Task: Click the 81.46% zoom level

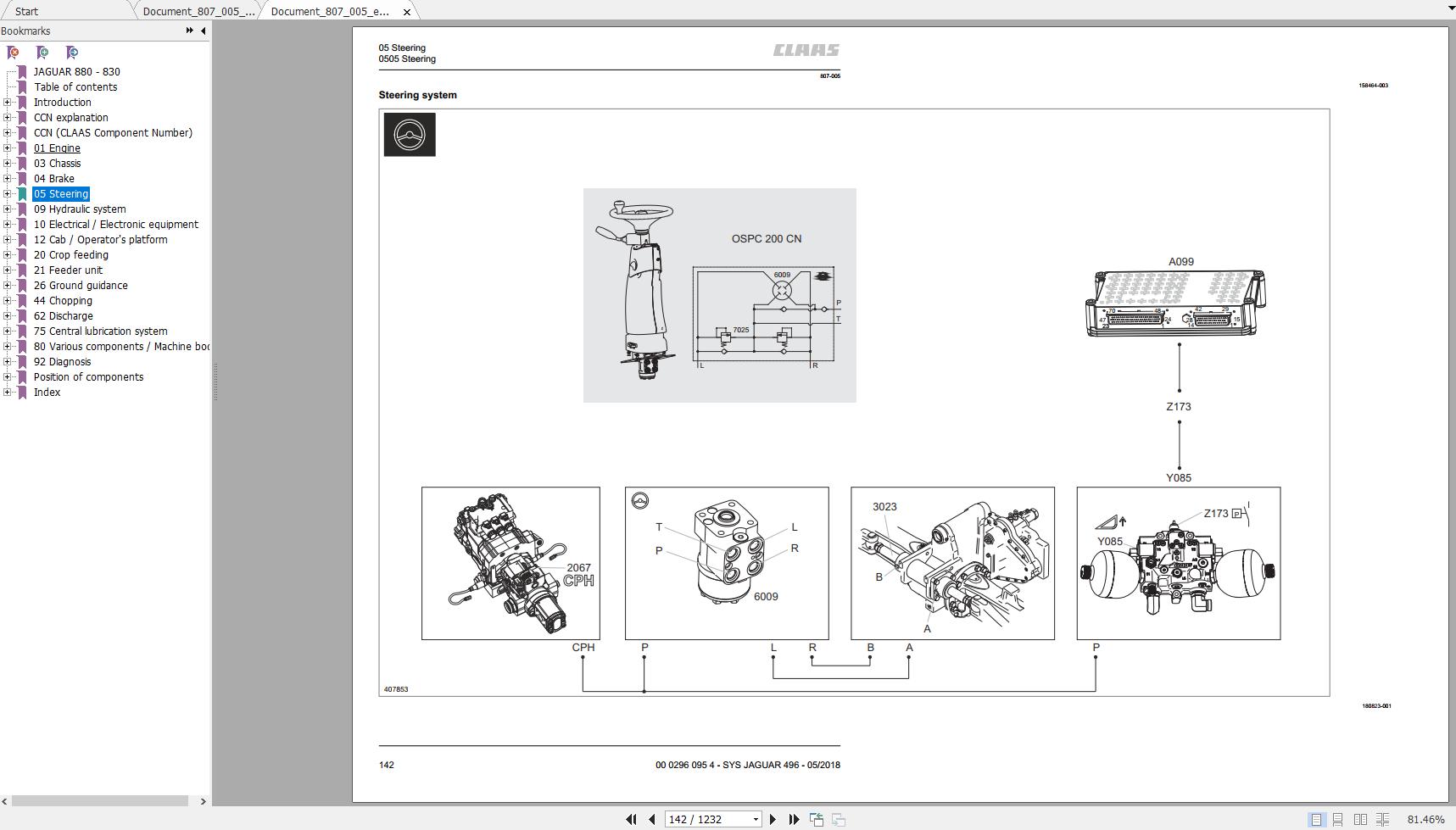Action: (x=1425, y=819)
